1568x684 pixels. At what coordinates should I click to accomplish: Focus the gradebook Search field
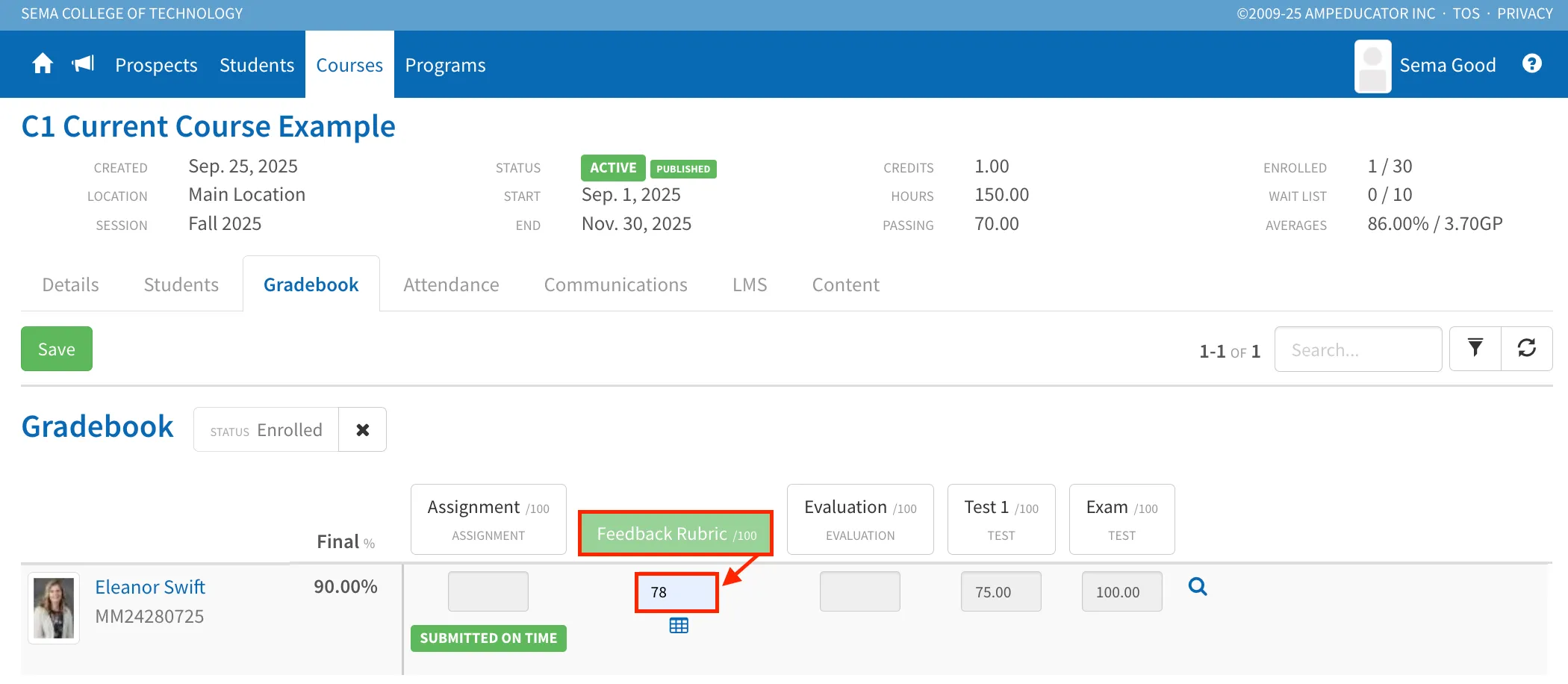click(x=1357, y=349)
